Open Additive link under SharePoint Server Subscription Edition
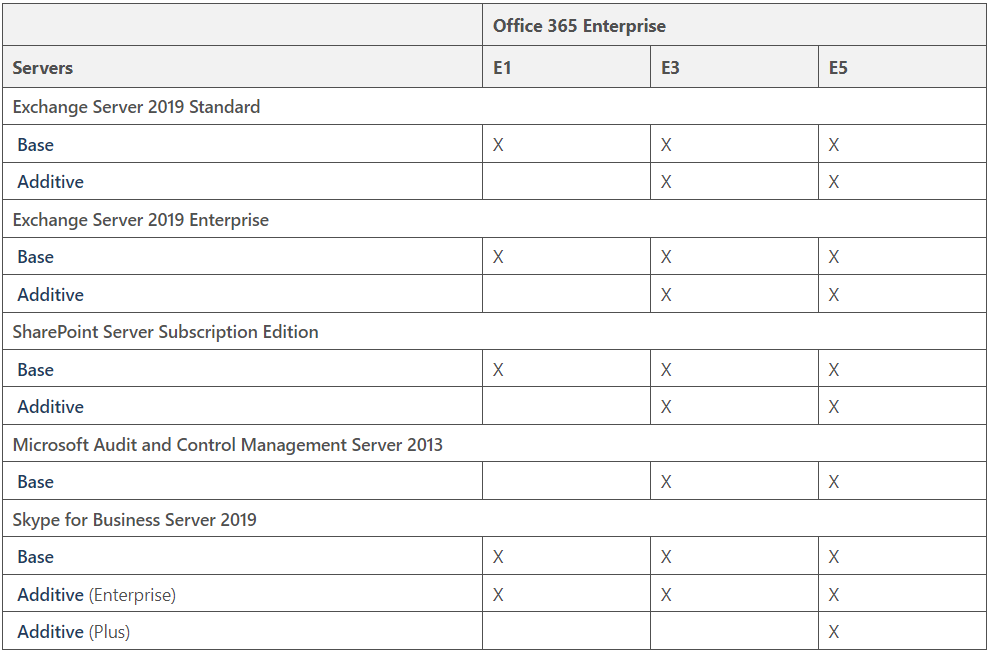The width and height of the screenshot is (989, 651). (x=50, y=407)
